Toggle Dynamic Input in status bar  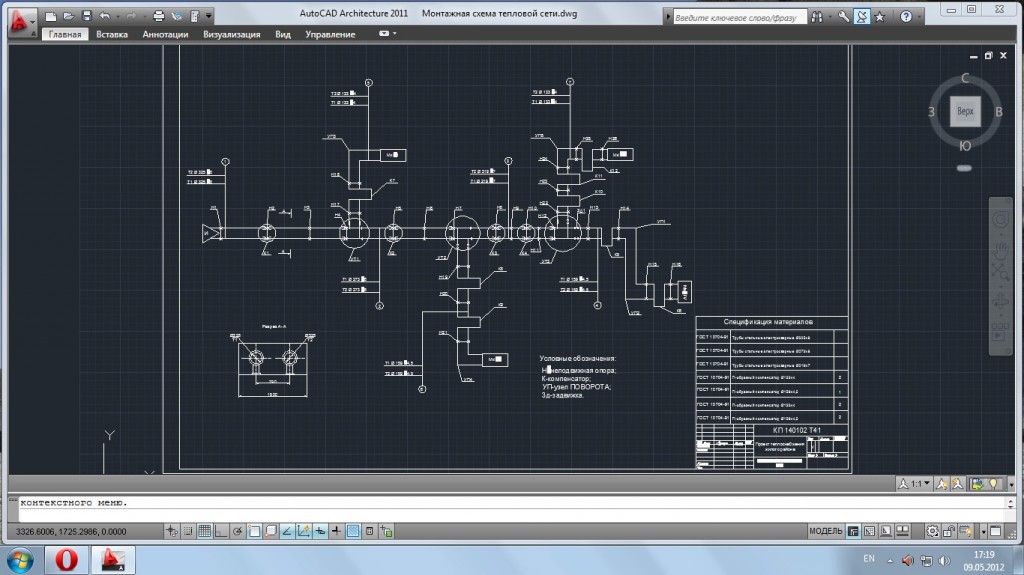(320, 531)
